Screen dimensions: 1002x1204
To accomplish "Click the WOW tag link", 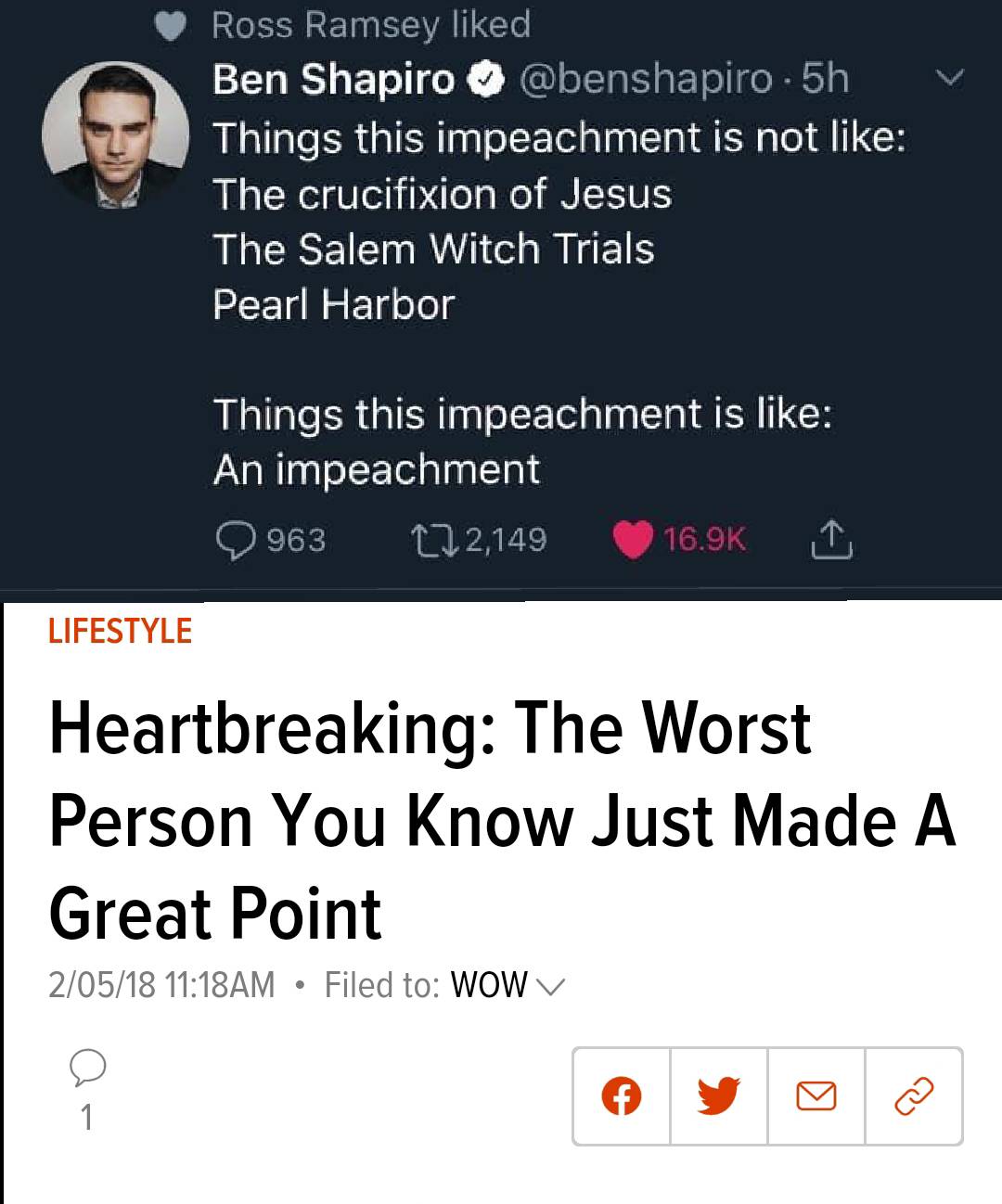I will point(489,985).
